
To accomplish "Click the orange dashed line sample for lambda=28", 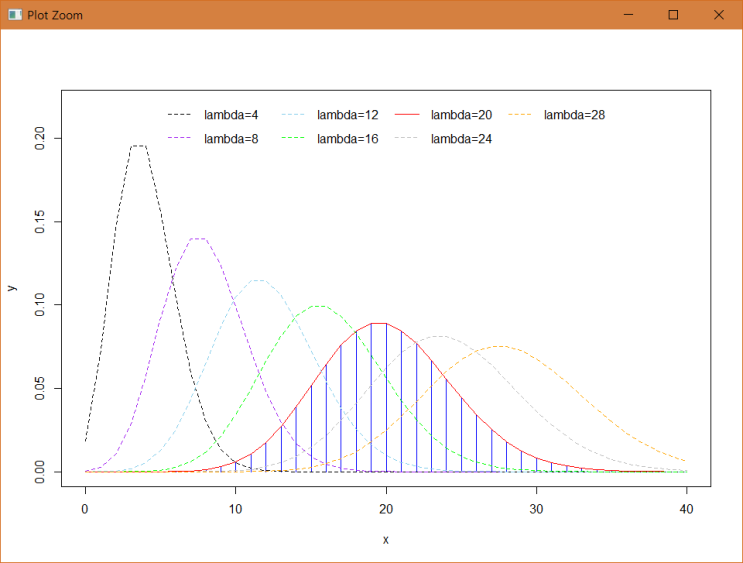I will 520,115.
